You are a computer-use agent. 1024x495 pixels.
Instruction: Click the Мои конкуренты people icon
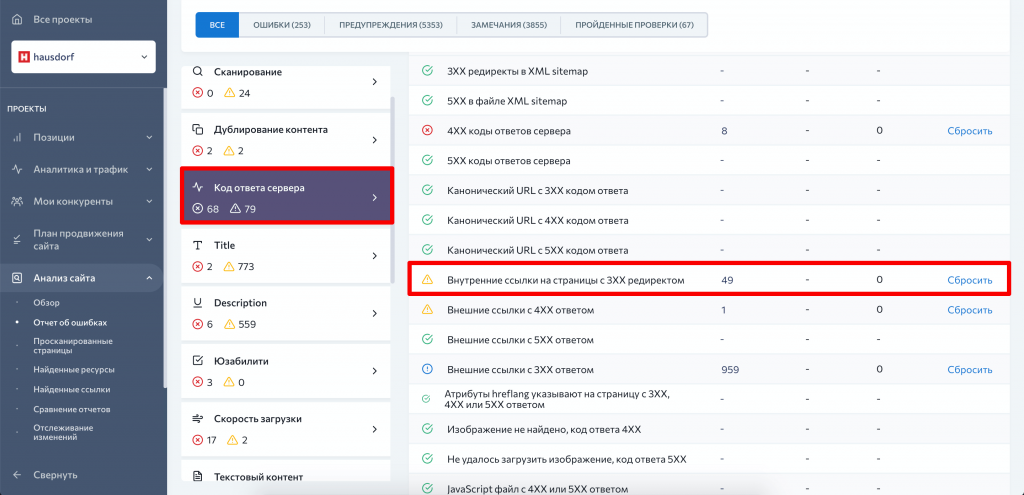coord(17,201)
